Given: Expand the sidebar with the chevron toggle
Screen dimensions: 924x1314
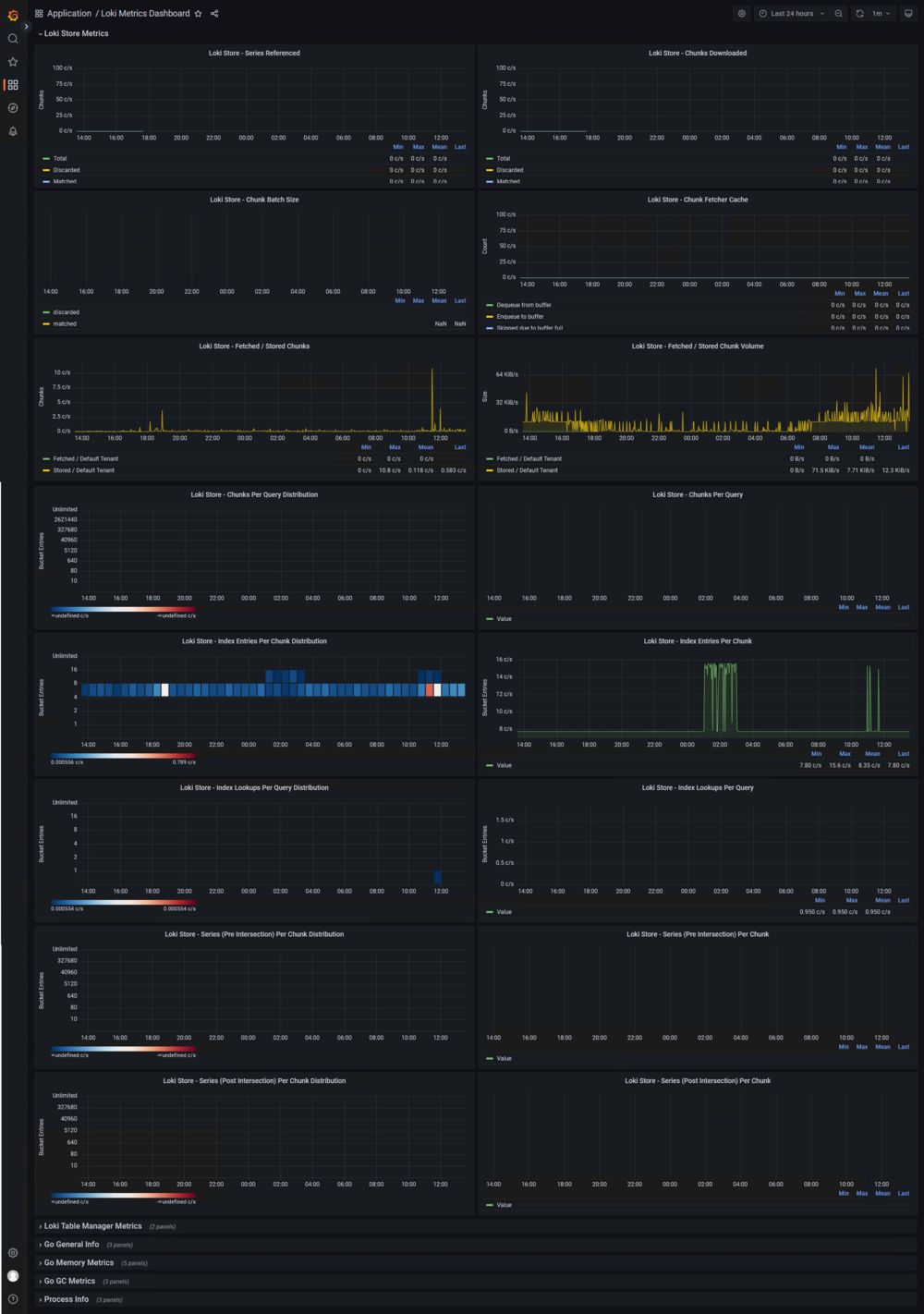Looking at the screenshot, I should [26, 27].
